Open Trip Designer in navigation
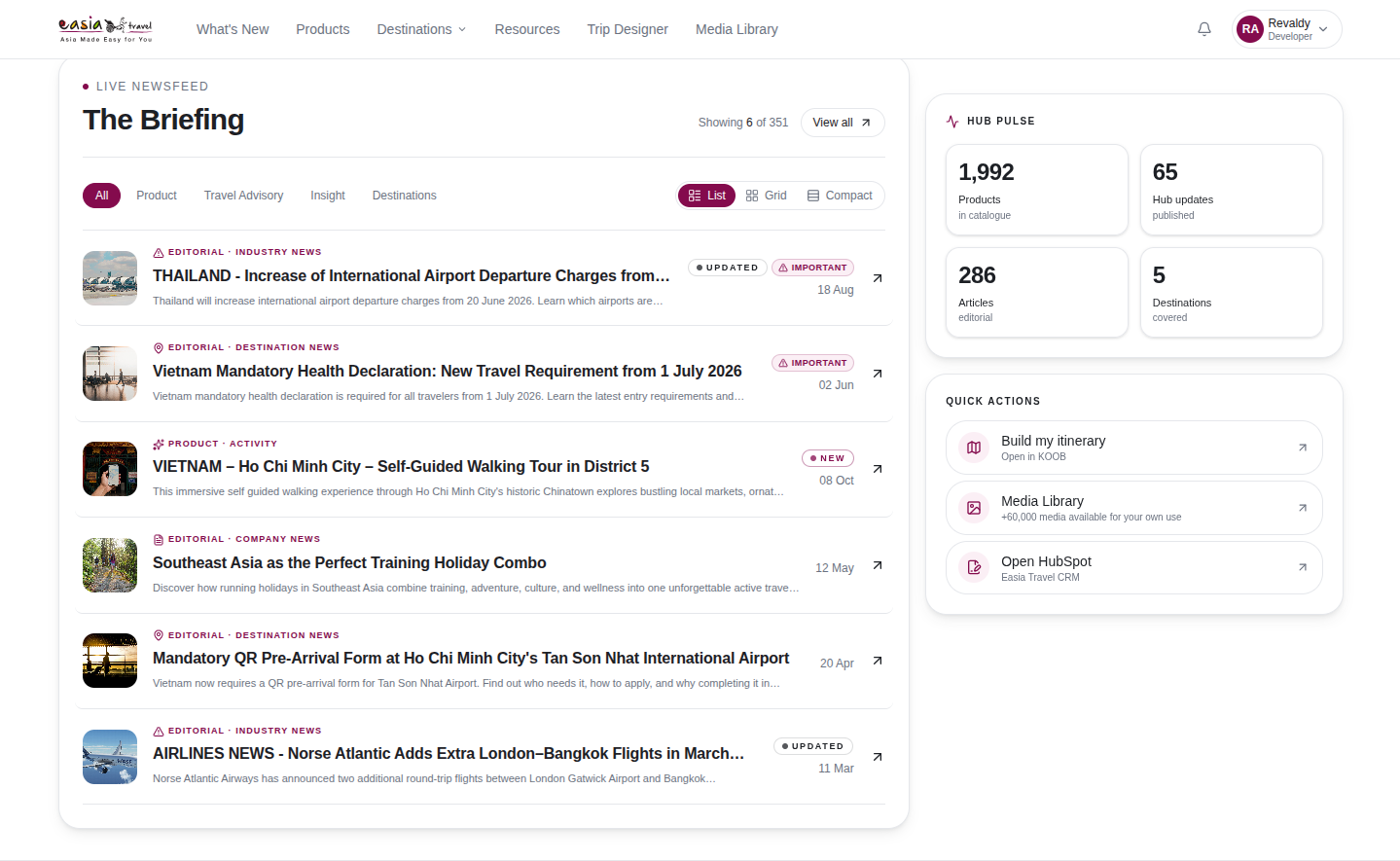 pyautogui.click(x=628, y=29)
